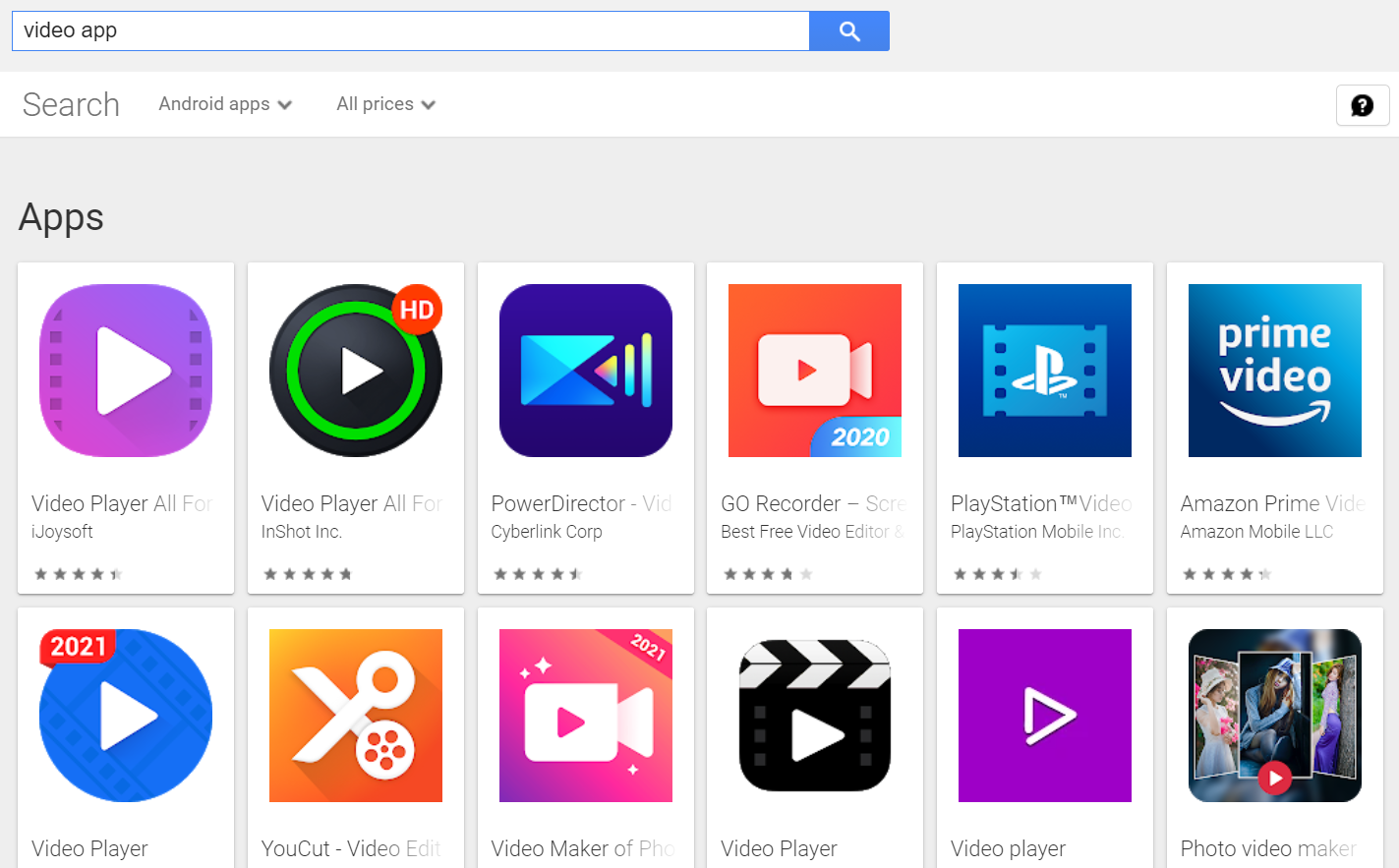Click the Photo video maker title
This screenshot has width=1399, height=868.
point(1268,848)
